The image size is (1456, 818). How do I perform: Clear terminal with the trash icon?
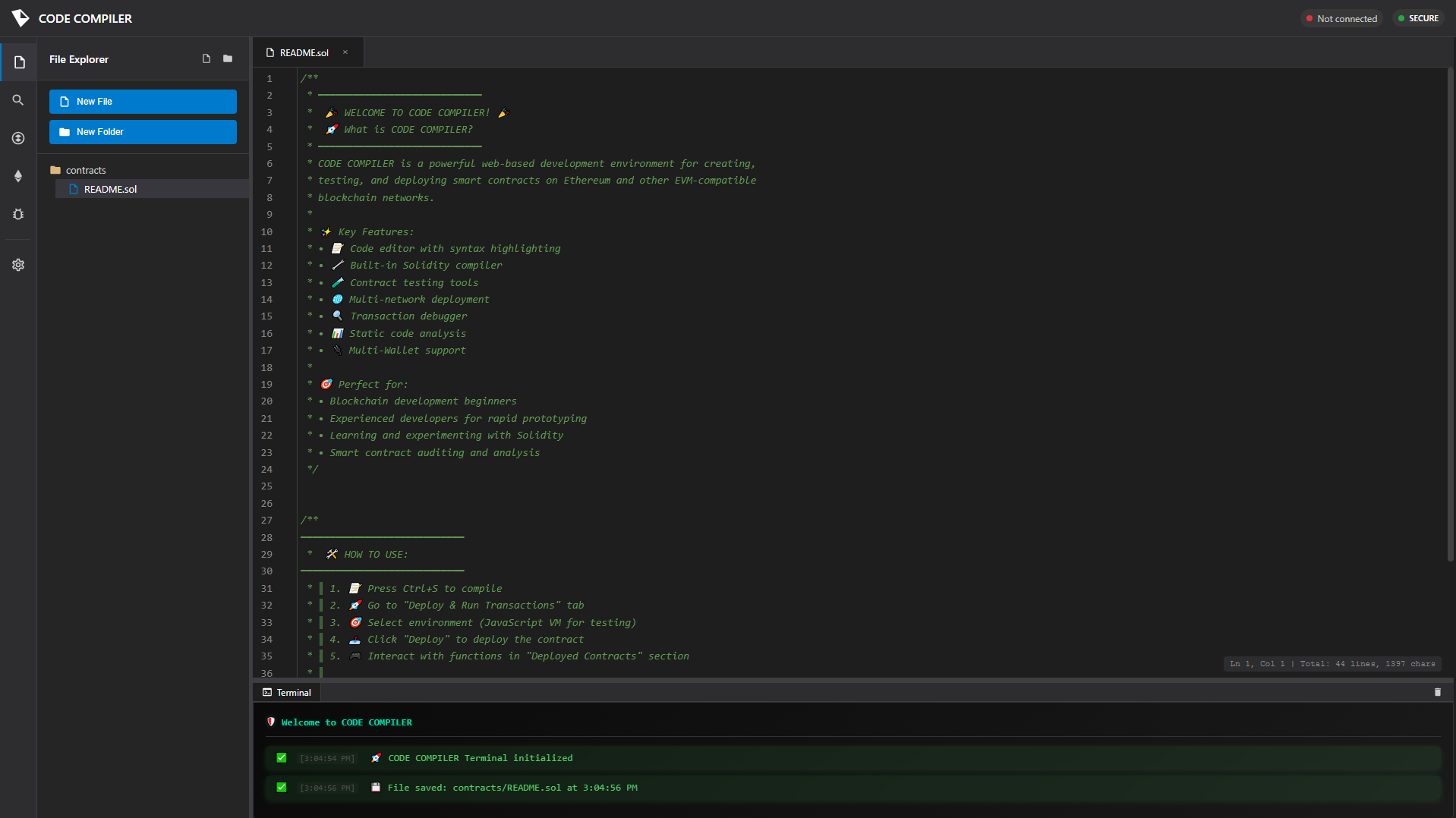1437,692
